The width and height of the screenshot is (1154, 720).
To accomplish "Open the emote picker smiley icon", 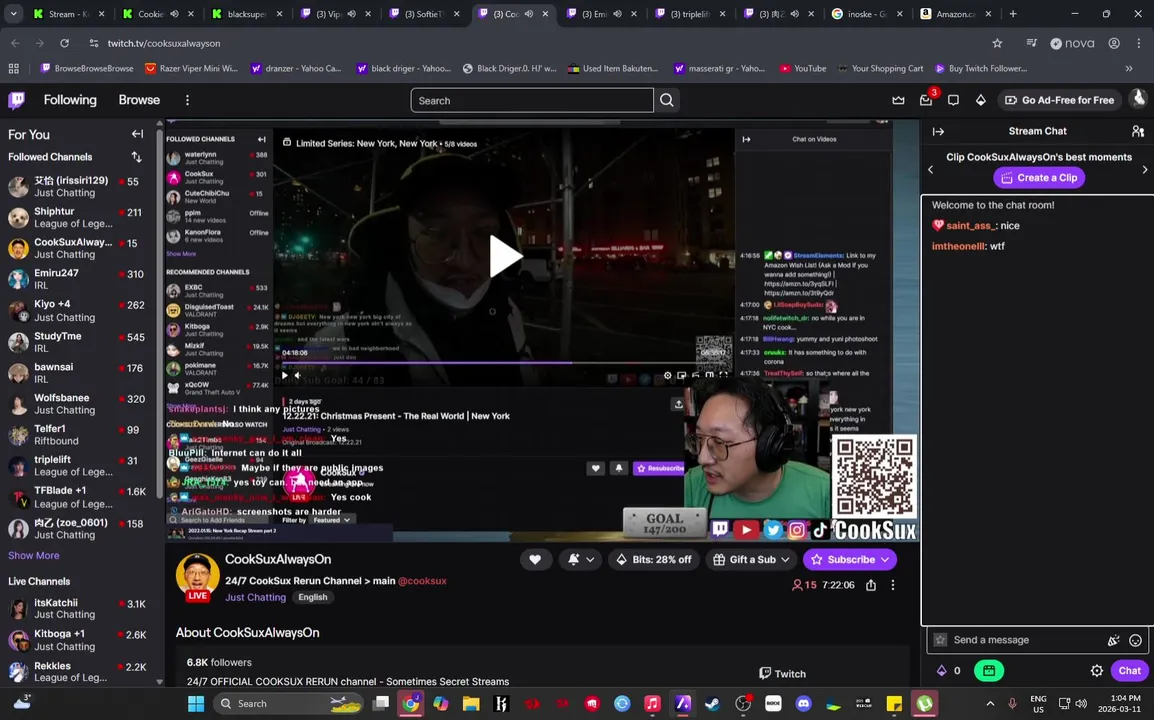I will point(1136,640).
